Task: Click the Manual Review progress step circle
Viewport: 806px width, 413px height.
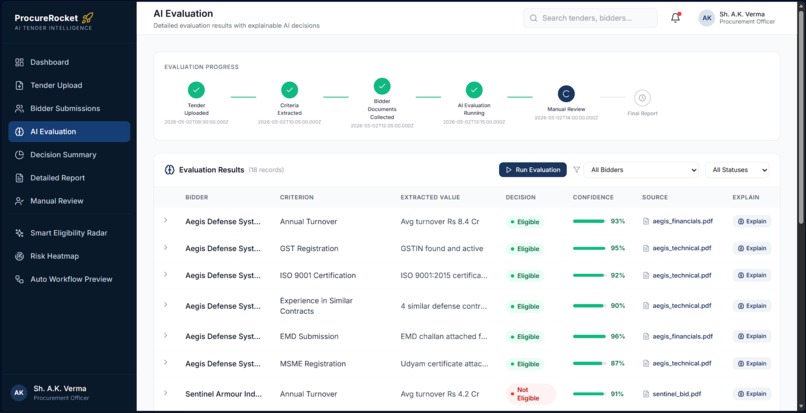Action: (566, 94)
